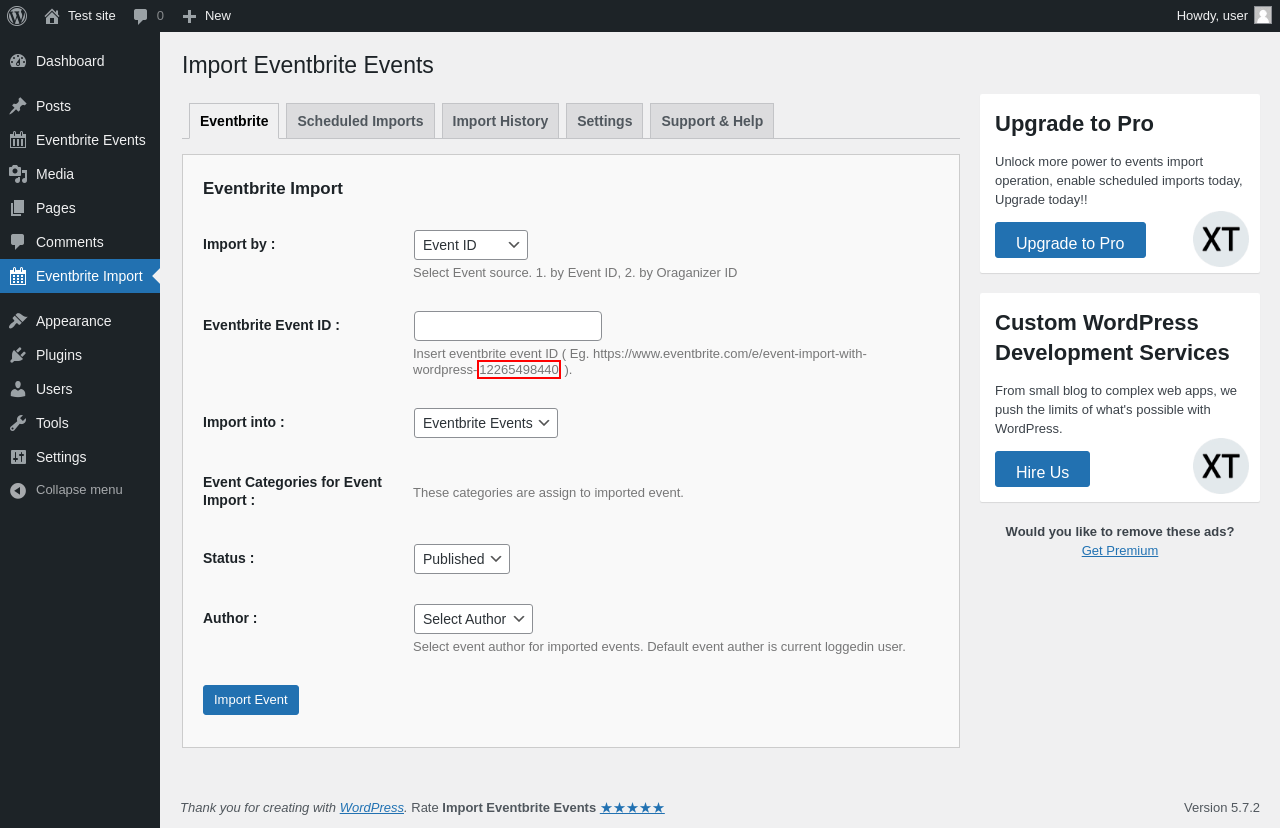Select the Eventbrite tab

click(x=234, y=121)
